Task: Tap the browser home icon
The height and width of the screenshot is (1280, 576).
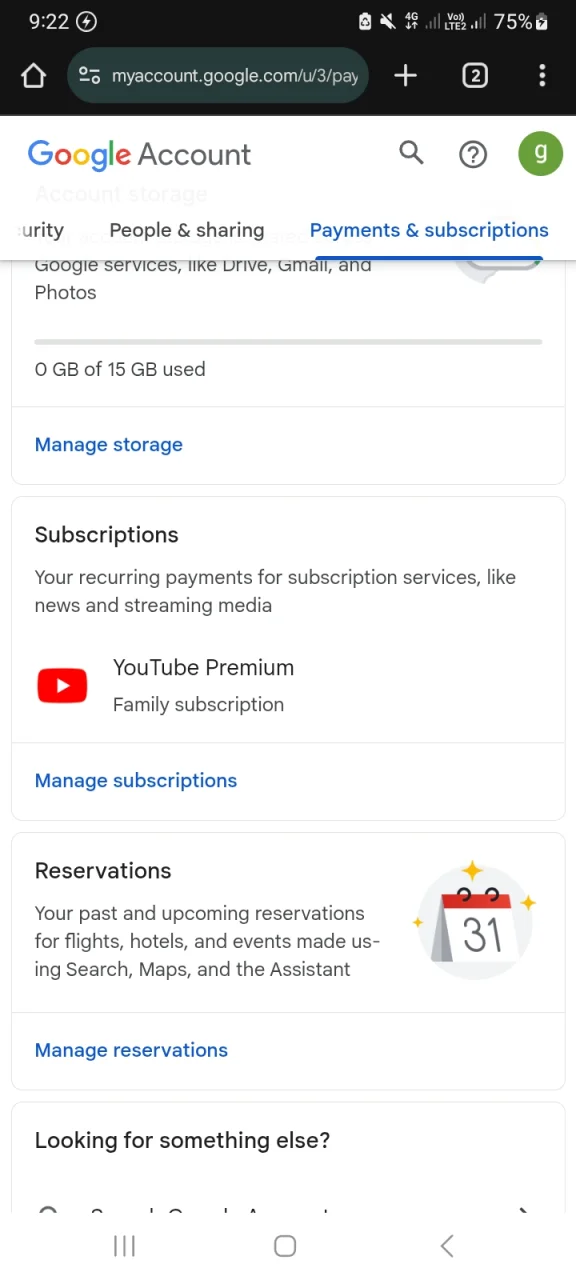Action: (34, 76)
